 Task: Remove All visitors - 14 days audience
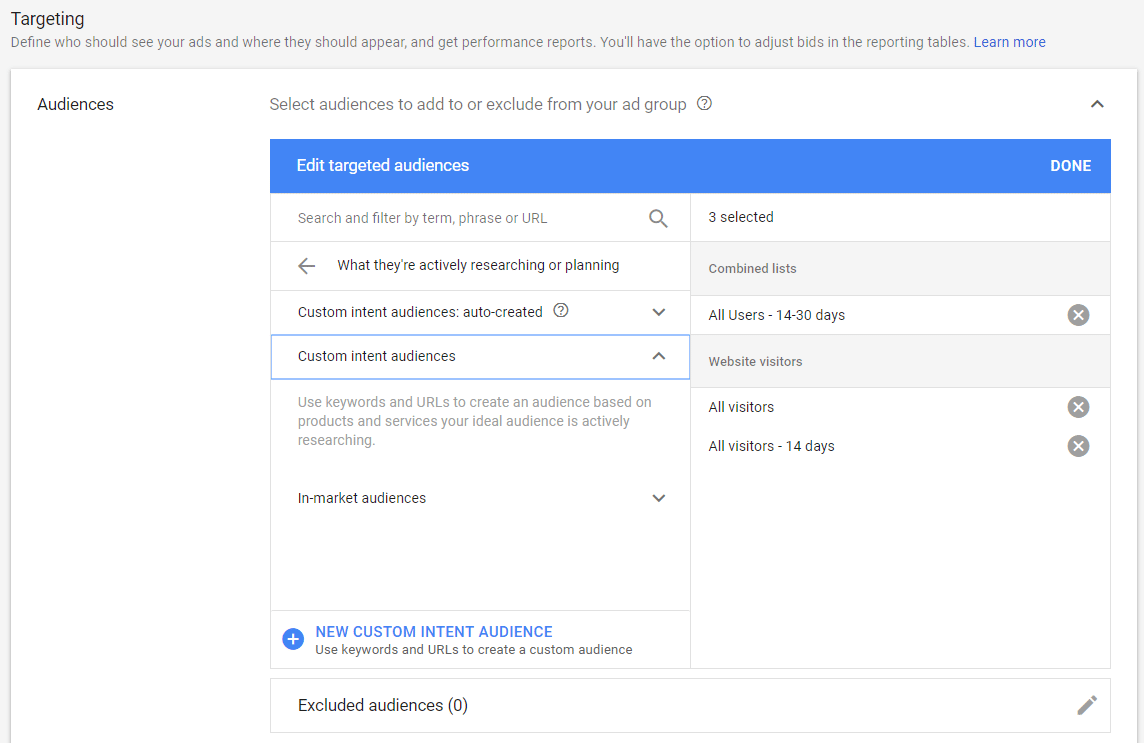[1078, 446]
